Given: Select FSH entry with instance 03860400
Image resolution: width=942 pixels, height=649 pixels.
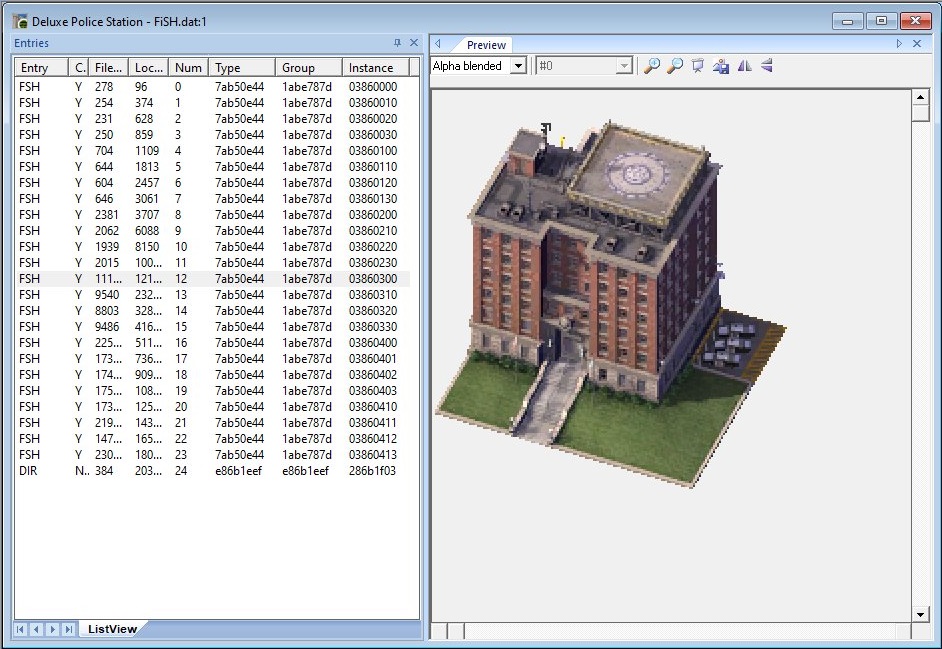Looking at the screenshot, I should click(212, 343).
